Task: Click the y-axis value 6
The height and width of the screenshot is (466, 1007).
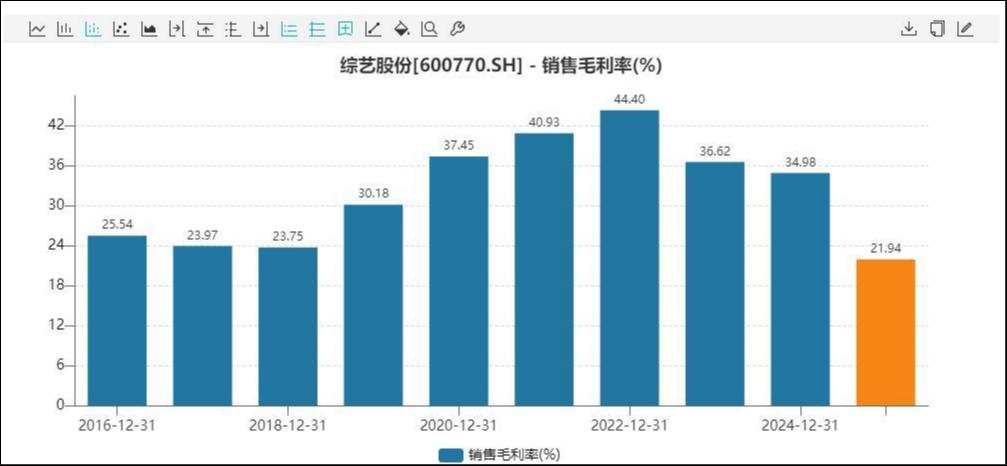Action: pyautogui.click(x=60, y=366)
